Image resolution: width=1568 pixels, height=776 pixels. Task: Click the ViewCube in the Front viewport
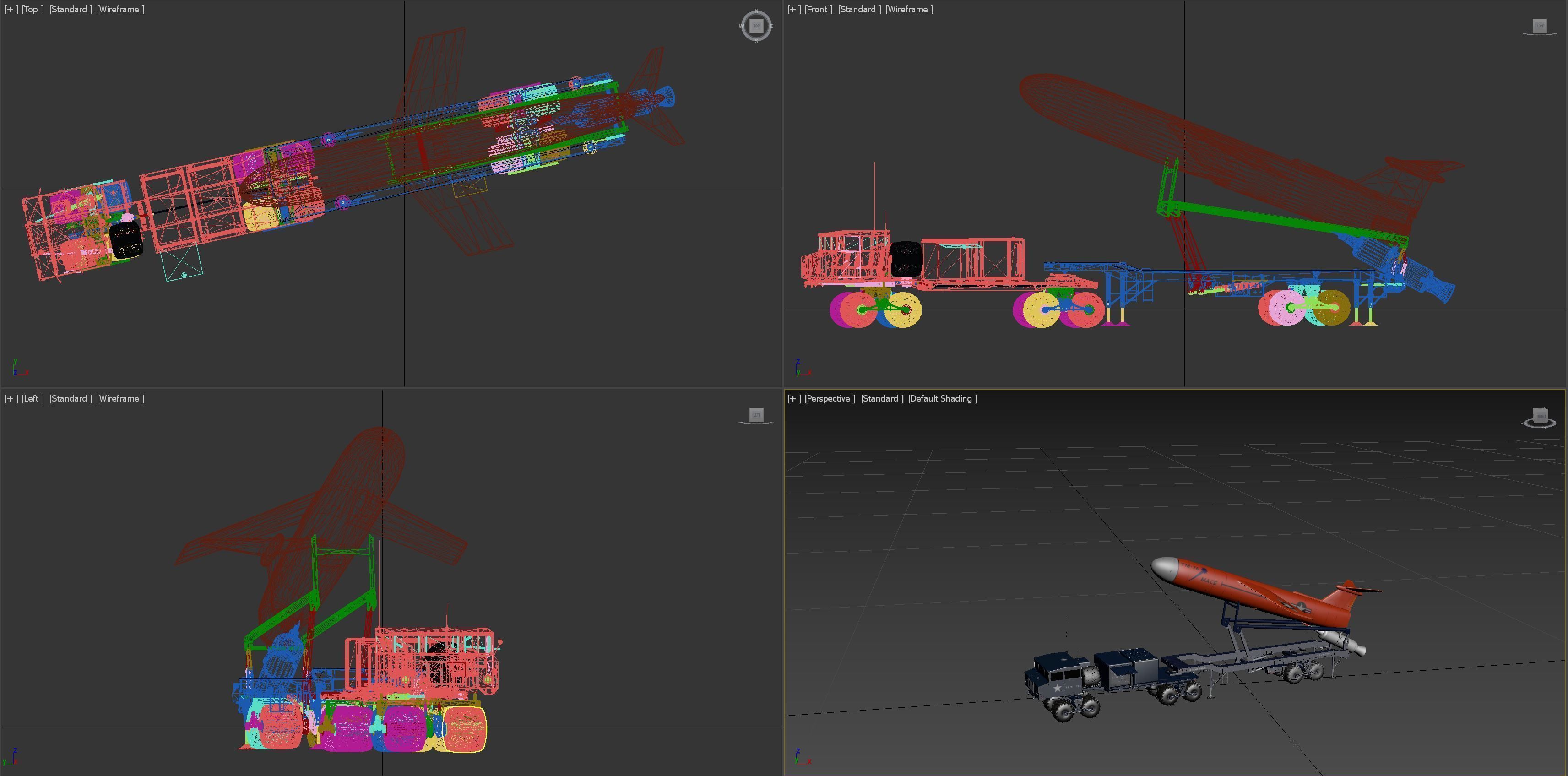[x=1540, y=27]
